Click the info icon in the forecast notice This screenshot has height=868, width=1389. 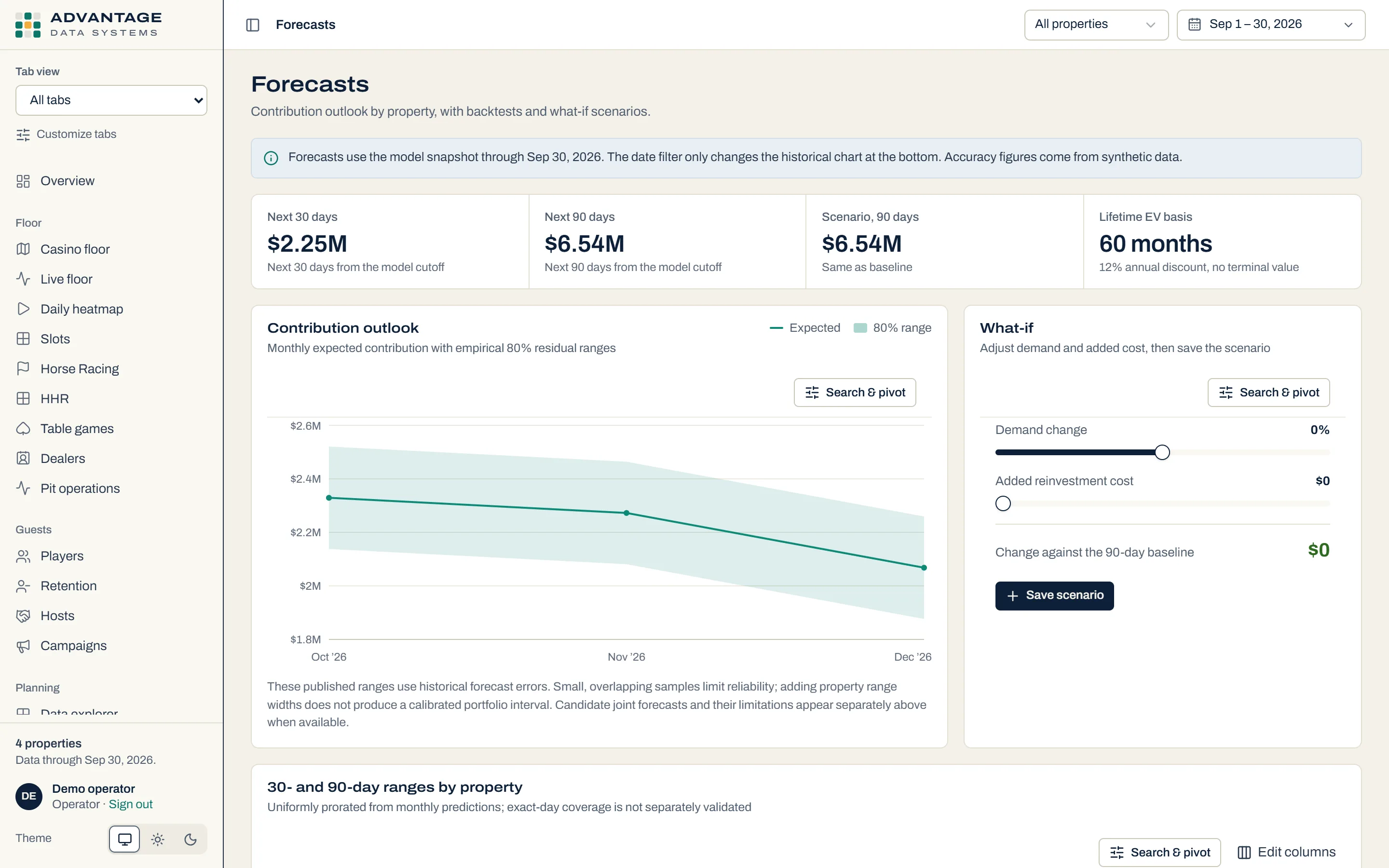[x=271, y=158]
